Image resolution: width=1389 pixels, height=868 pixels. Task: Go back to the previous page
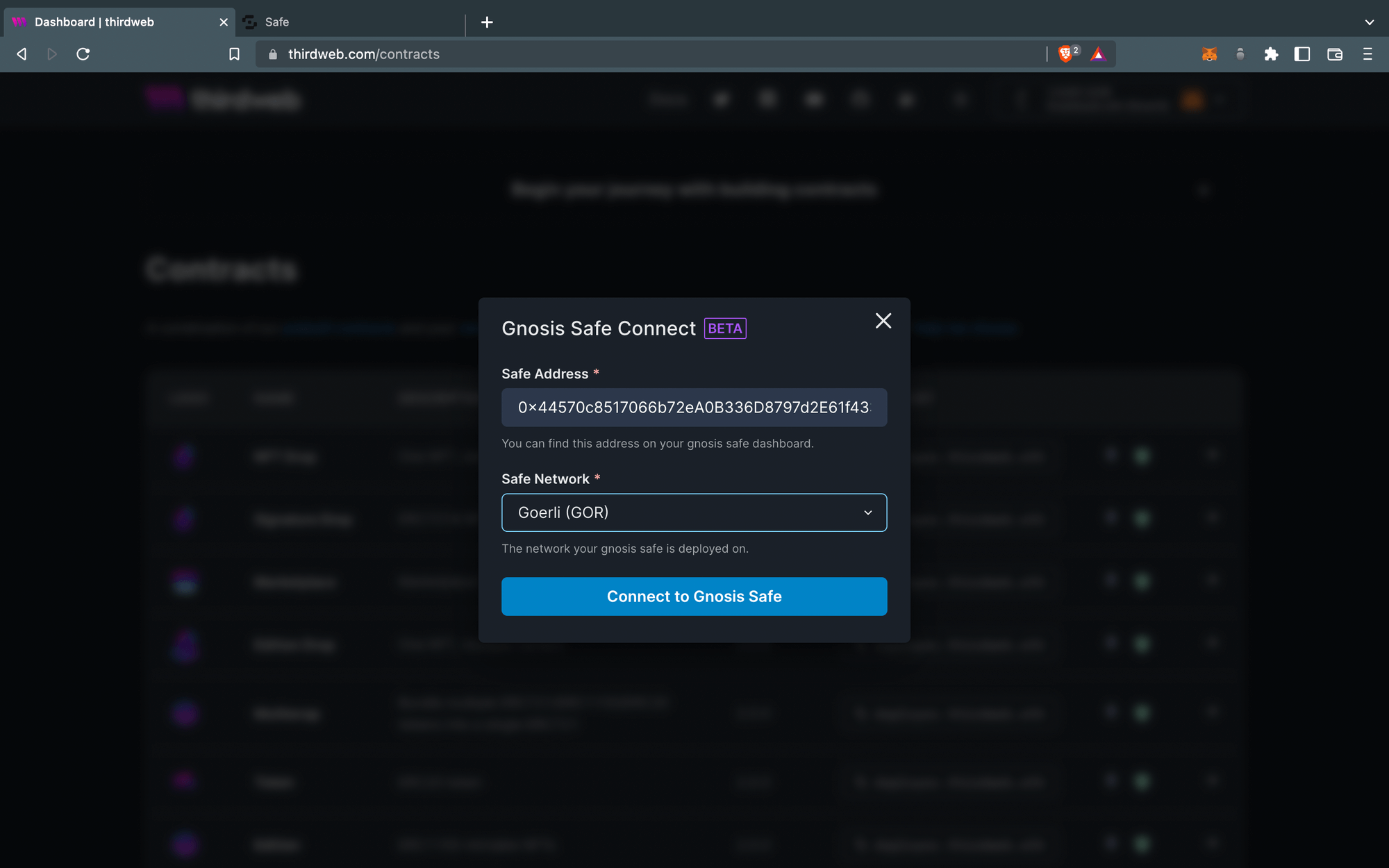(21, 54)
